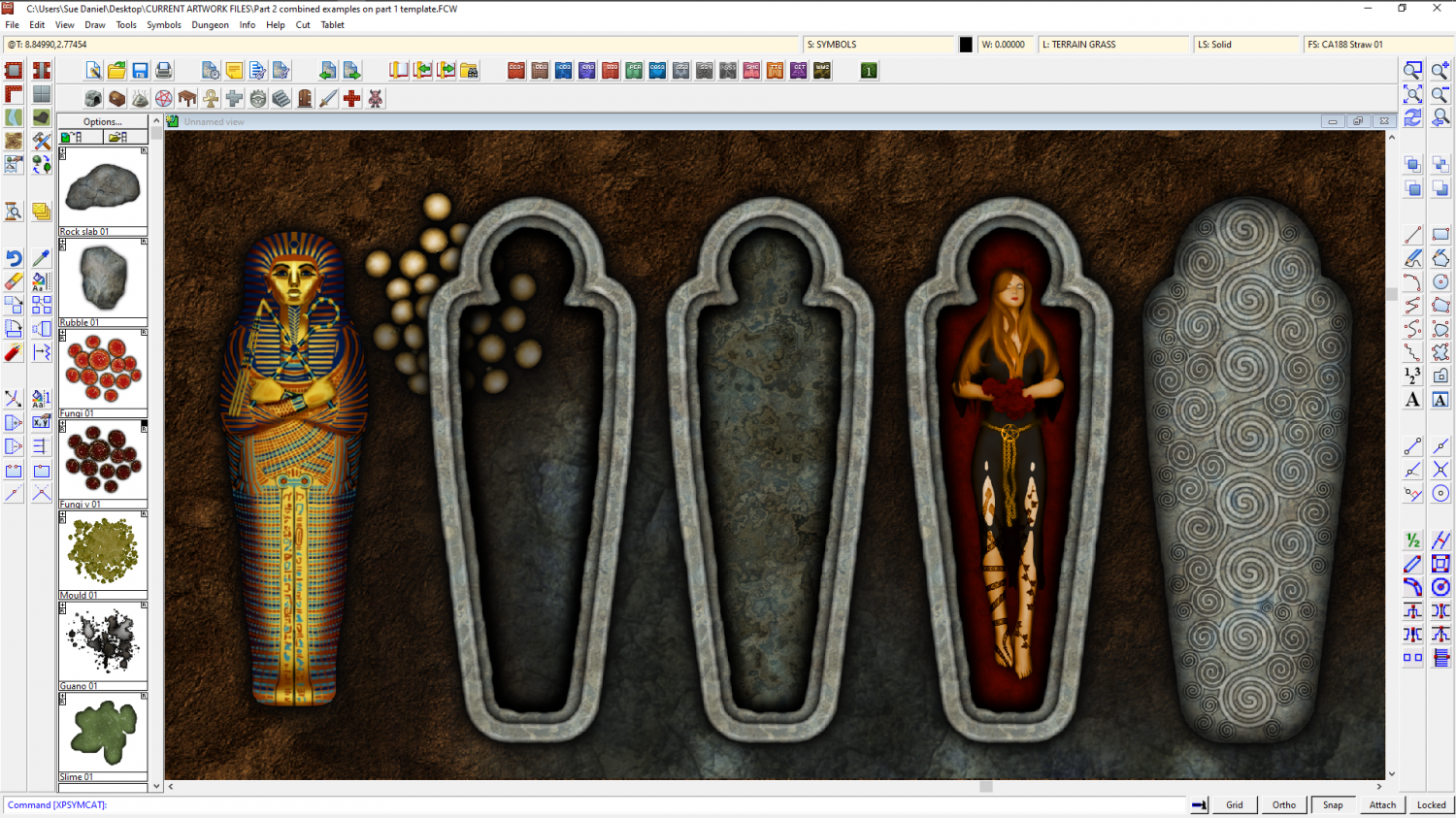
Task: Open the Tablet menu
Action: (x=333, y=25)
